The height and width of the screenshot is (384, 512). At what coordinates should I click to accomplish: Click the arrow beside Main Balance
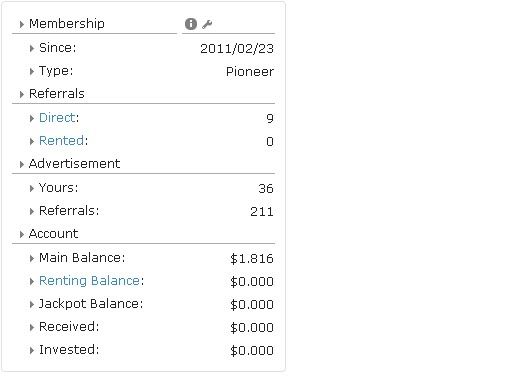(32, 258)
